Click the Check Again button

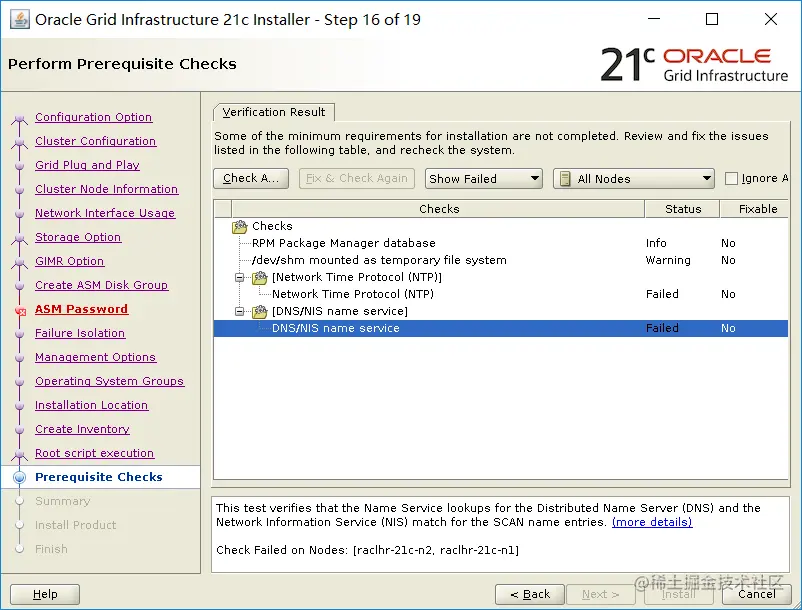click(x=251, y=178)
